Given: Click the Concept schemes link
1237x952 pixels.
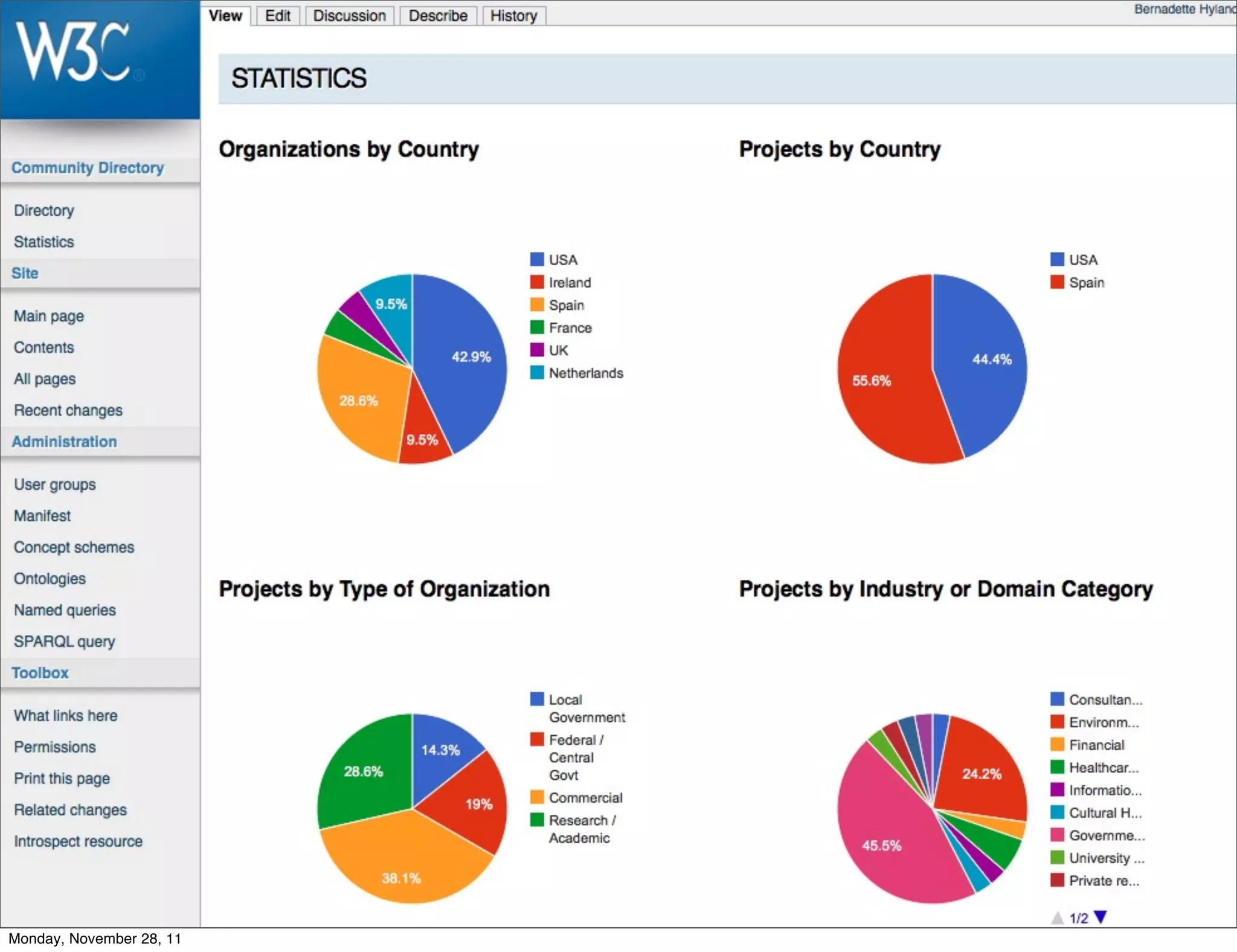Looking at the screenshot, I should click(74, 547).
